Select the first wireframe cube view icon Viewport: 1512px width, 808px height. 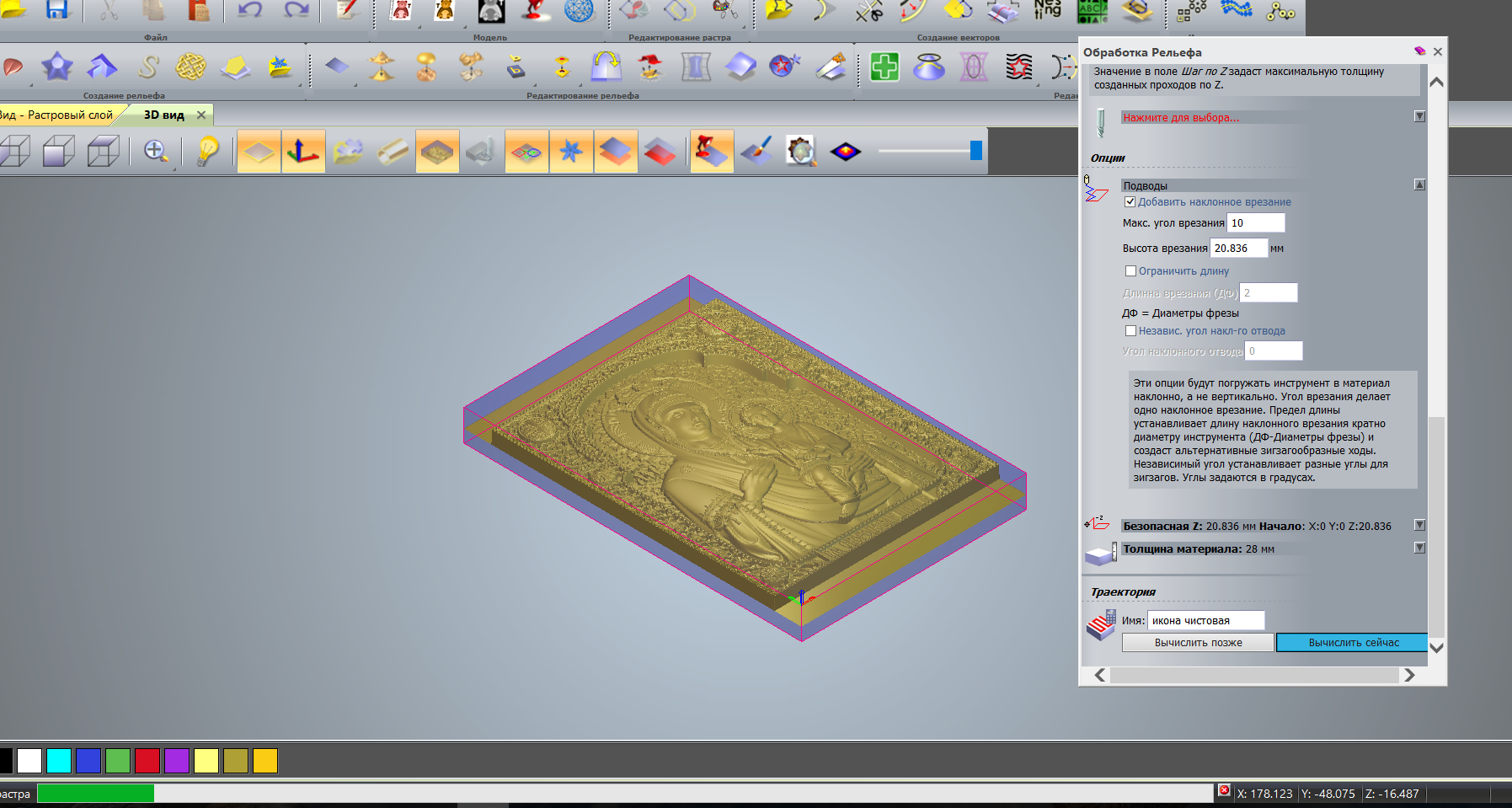click(x=14, y=152)
